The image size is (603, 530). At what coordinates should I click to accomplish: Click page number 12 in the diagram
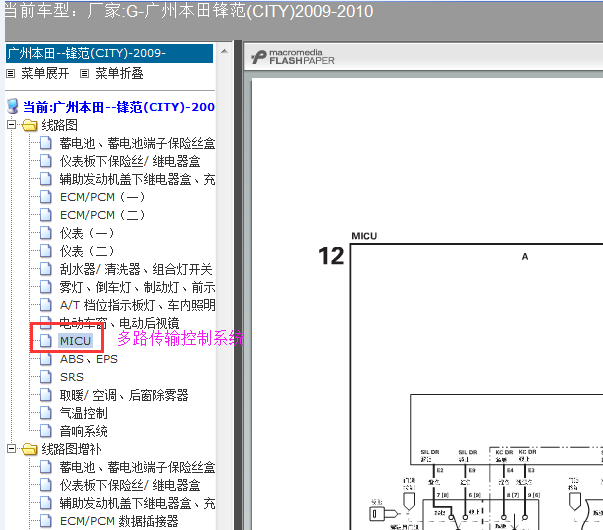click(331, 257)
